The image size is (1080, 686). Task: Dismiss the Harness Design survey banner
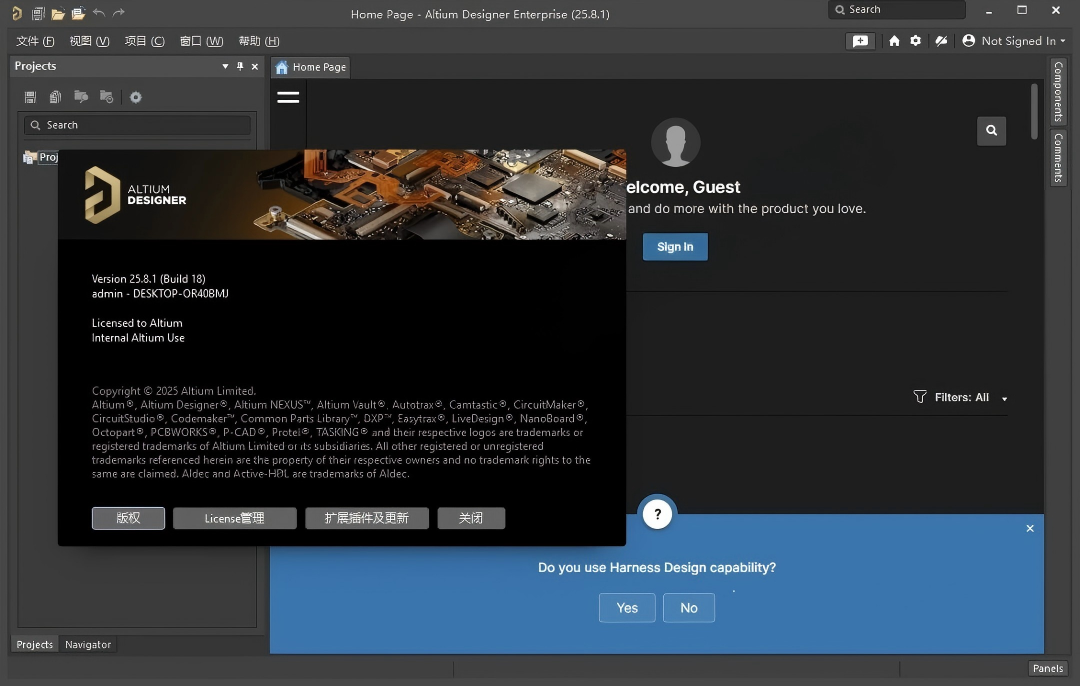pos(1030,528)
